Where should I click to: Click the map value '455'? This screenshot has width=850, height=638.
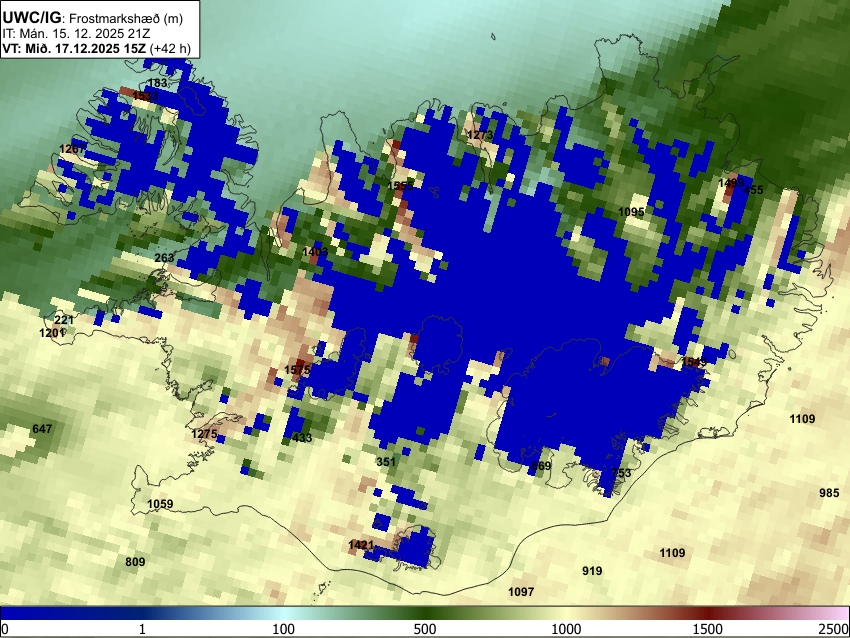click(754, 190)
